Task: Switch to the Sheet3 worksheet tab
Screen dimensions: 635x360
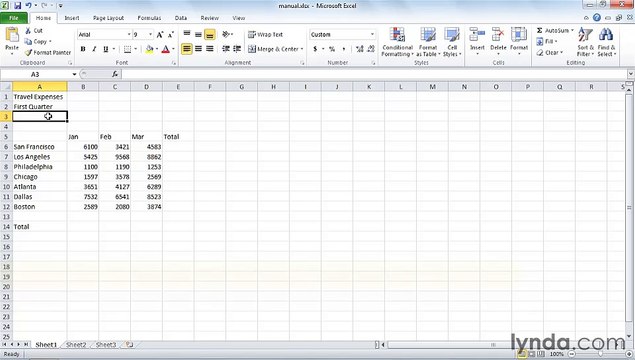Action: tap(106, 345)
